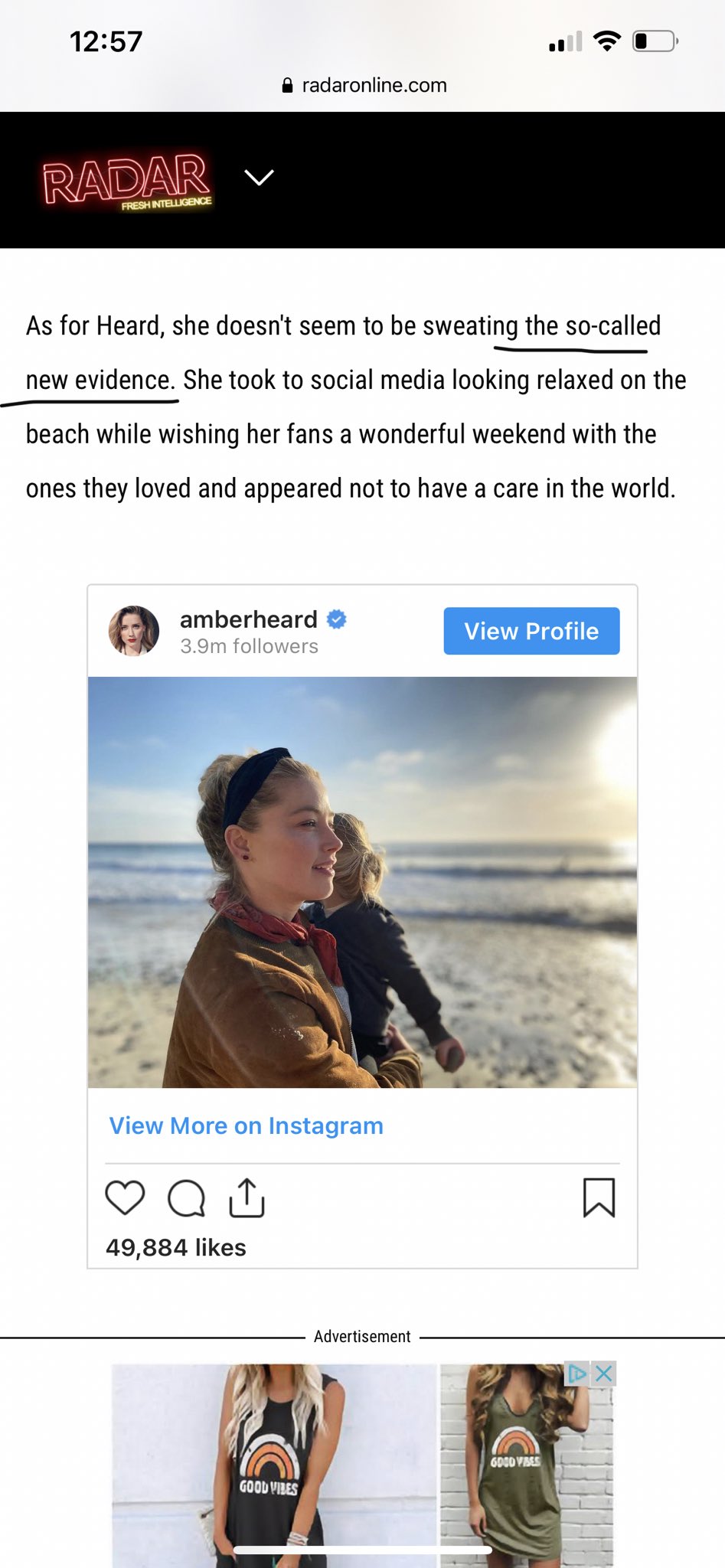Viewport: 725px width, 1568px height.
Task: Close the advertisement with X icon
Action: pyautogui.click(x=604, y=1374)
